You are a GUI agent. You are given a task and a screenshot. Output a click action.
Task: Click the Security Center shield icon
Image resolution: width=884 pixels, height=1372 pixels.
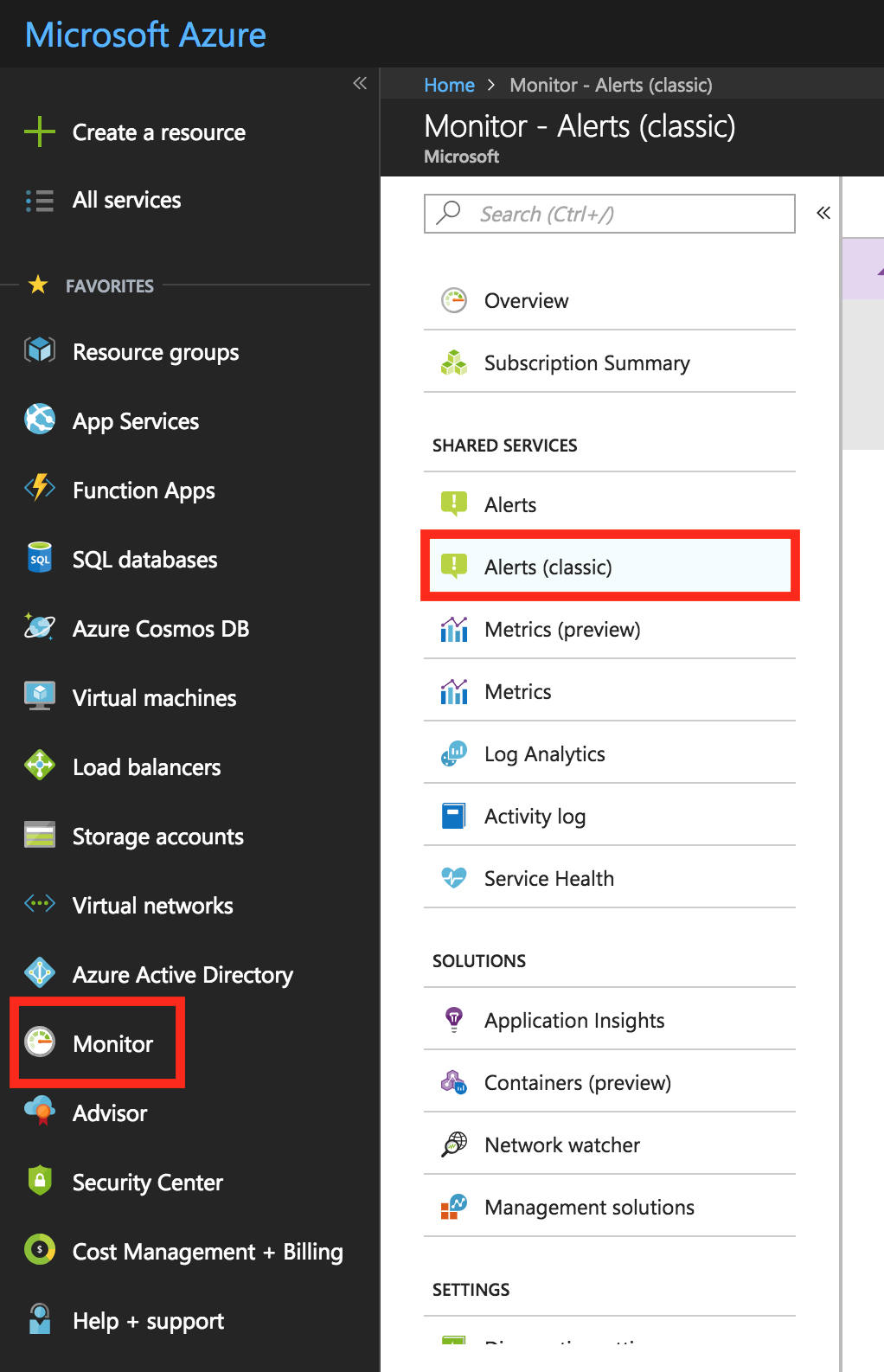coord(40,1180)
